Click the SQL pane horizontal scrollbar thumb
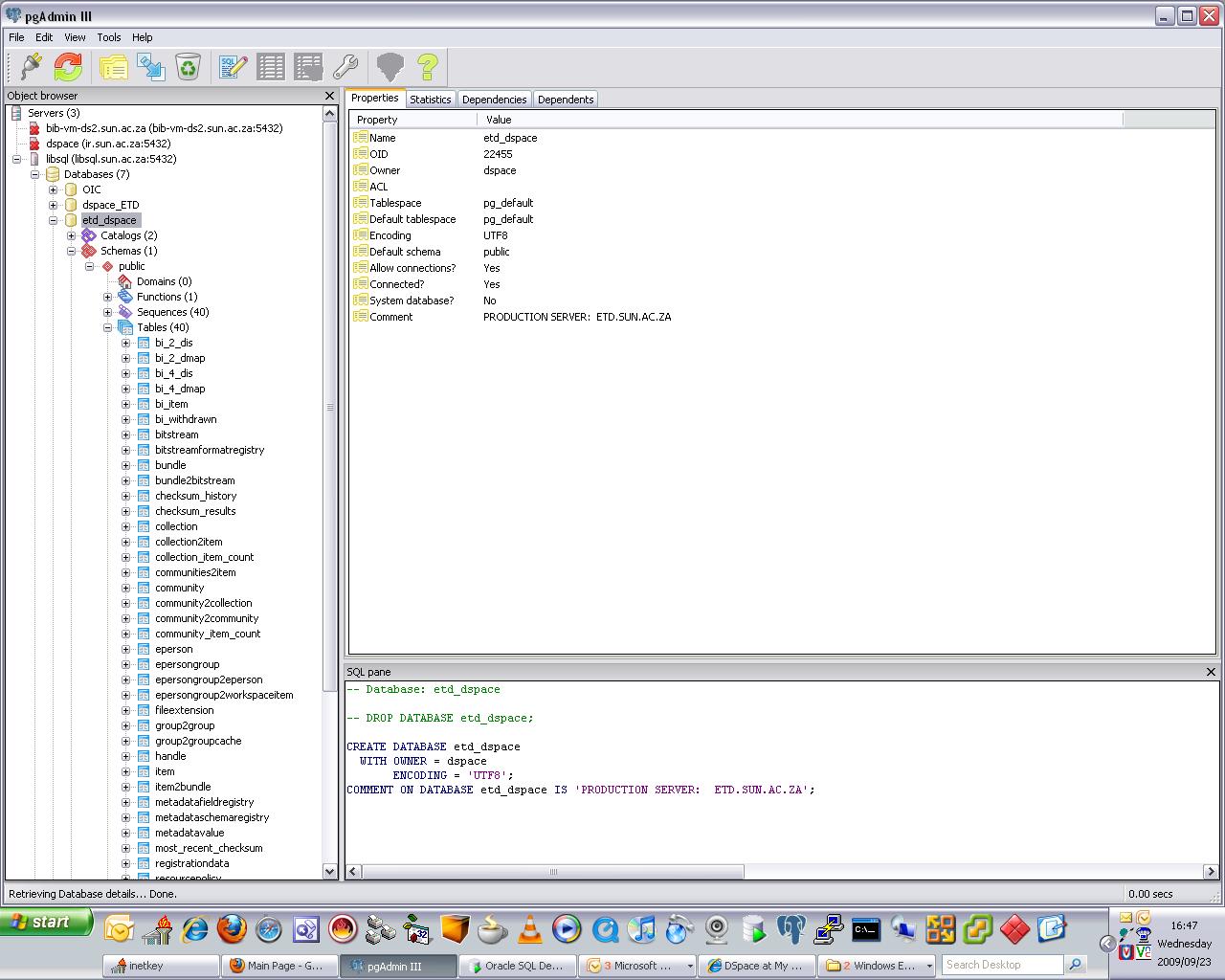This screenshot has height=980, width=1225. [553, 872]
